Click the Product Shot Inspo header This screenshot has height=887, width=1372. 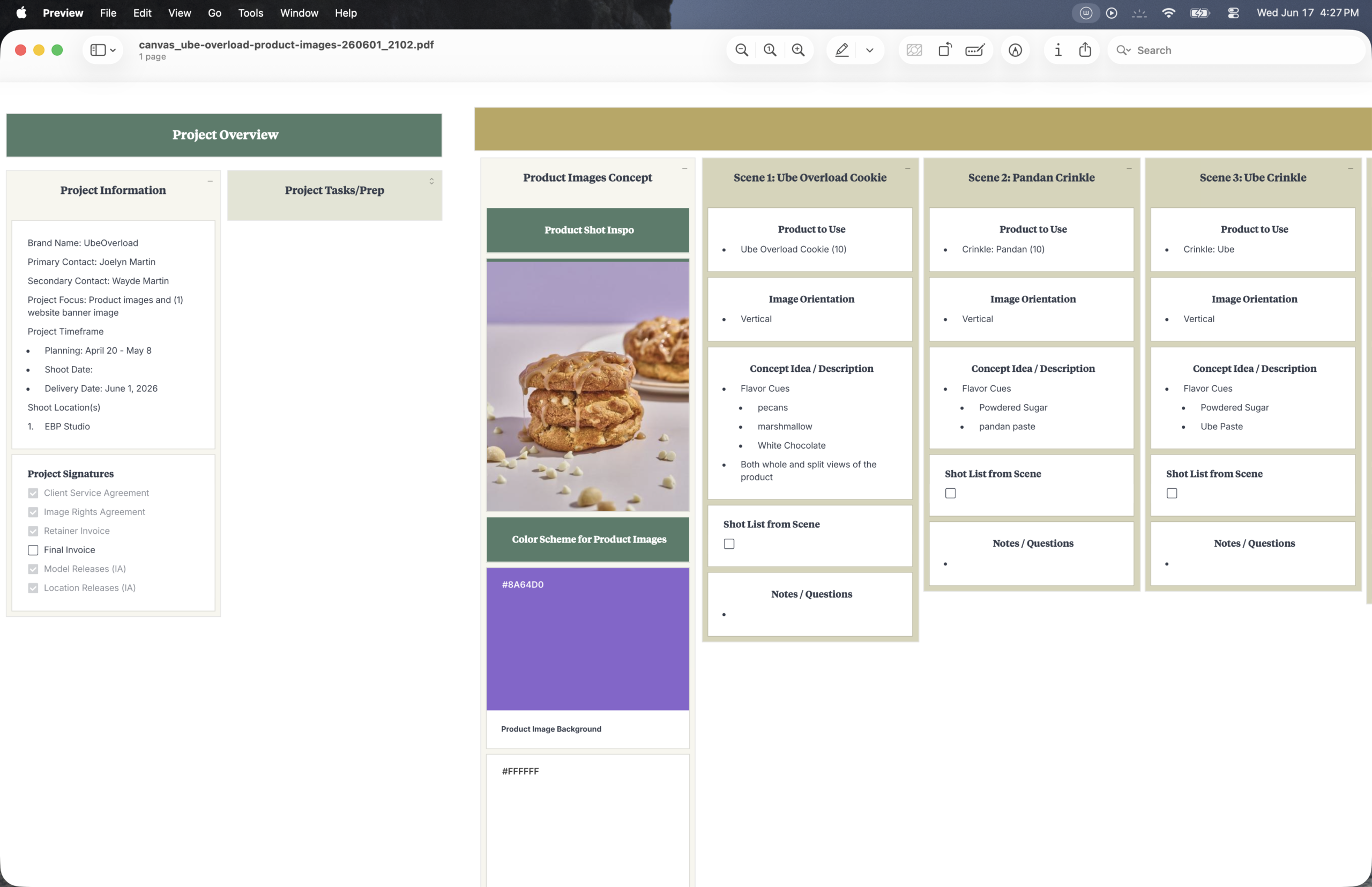pyautogui.click(x=587, y=230)
